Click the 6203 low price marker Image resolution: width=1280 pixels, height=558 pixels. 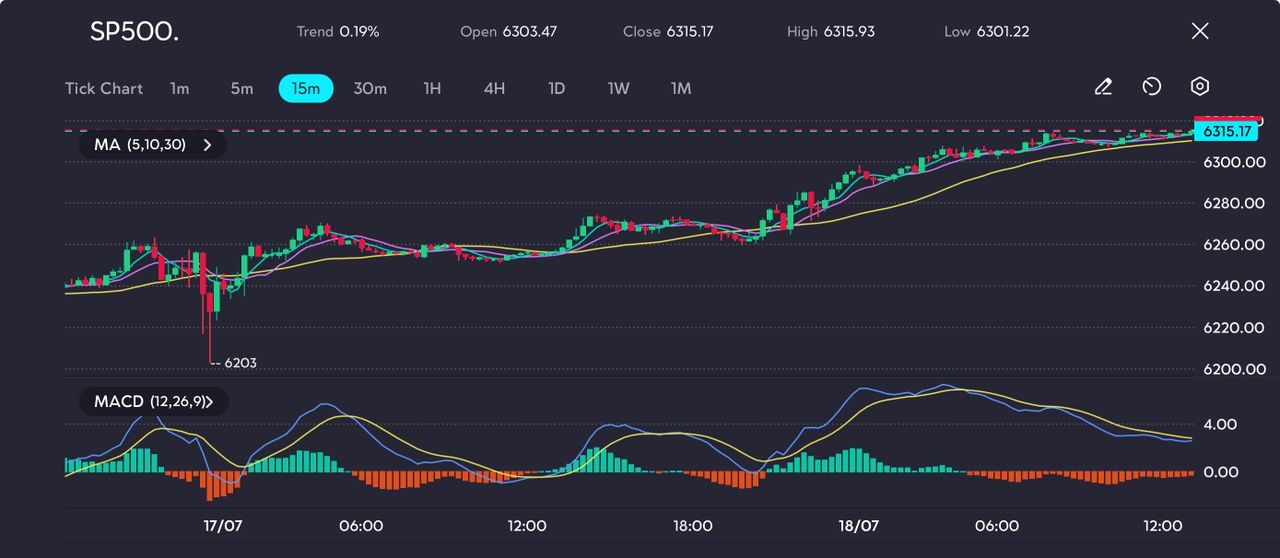240,363
